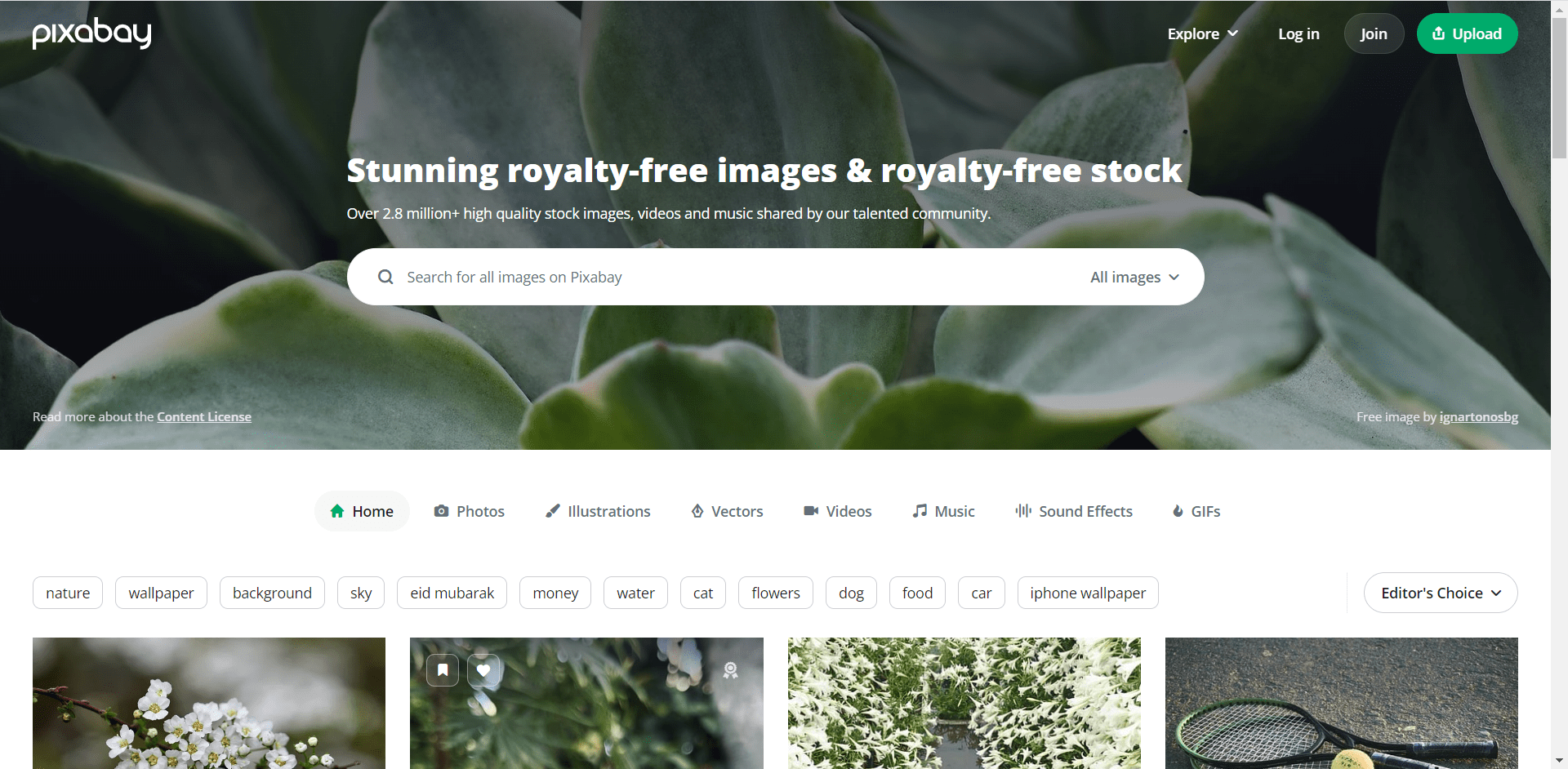Switch to the Videos tab
Screen dimensions: 1568x769
(838, 511)
